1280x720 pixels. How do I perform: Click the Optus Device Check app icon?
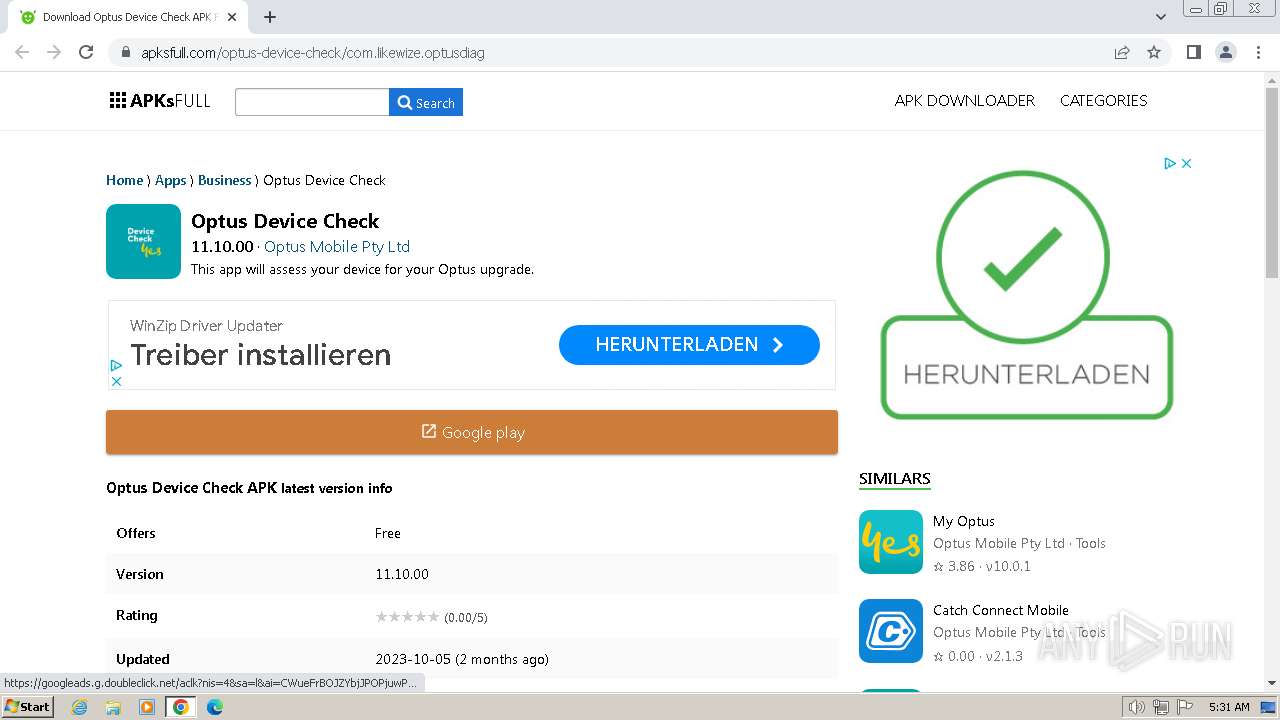tap(143, 241)
